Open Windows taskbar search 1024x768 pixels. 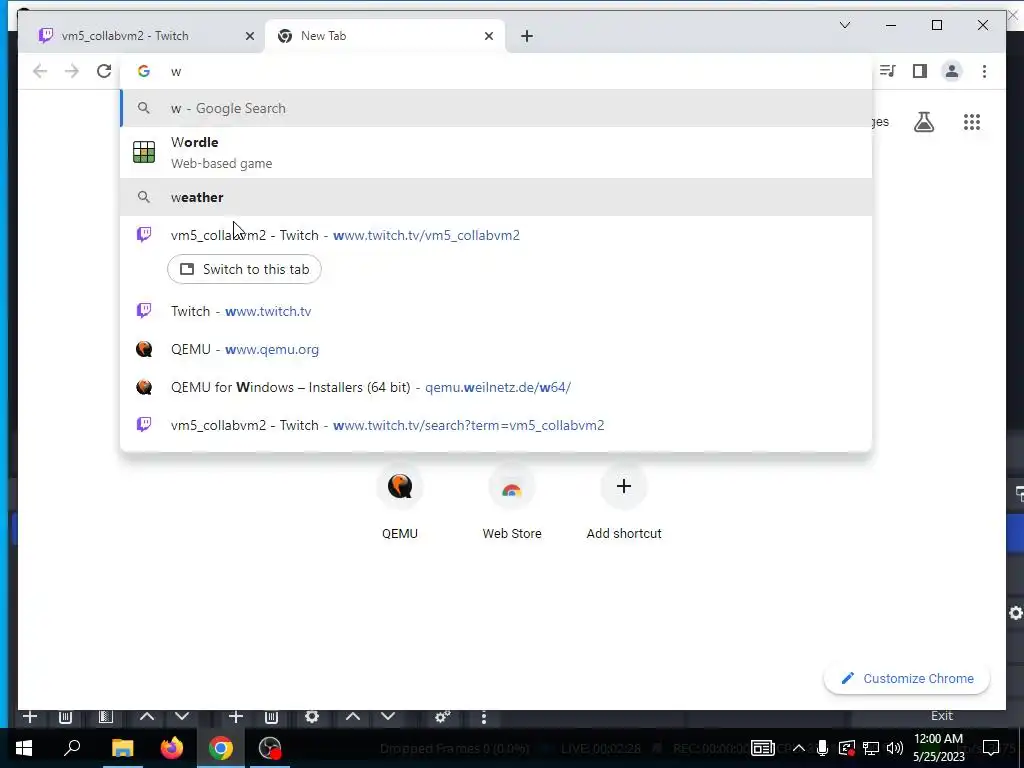pos(72,748)
